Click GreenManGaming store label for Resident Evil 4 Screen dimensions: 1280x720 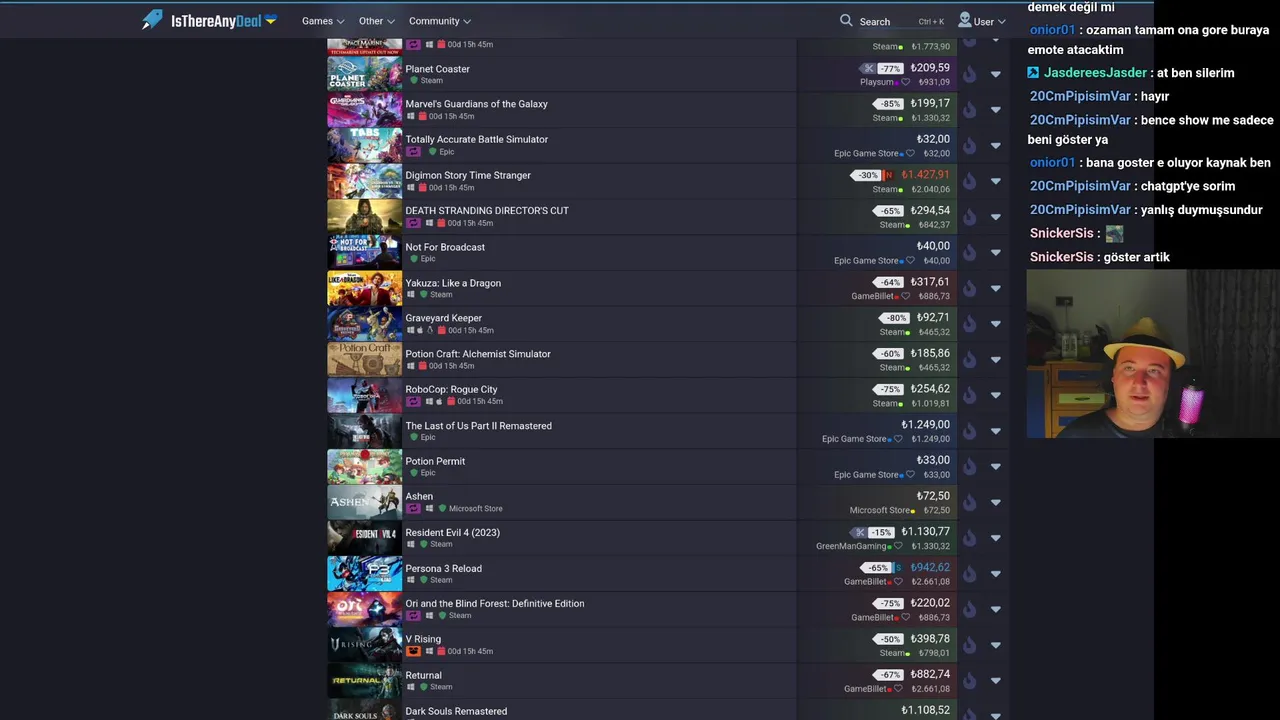pos(852,546)
